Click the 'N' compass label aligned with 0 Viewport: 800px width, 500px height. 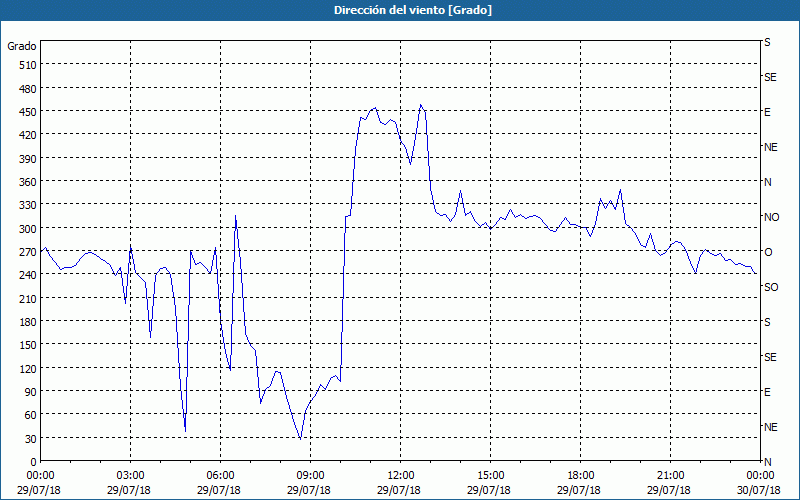tap(768, 462)
